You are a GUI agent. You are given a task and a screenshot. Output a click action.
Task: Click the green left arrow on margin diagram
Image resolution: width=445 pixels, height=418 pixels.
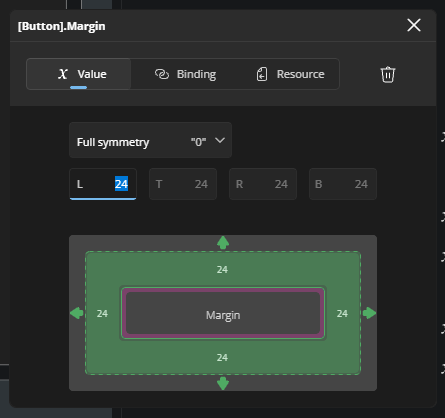pos(77,313)
